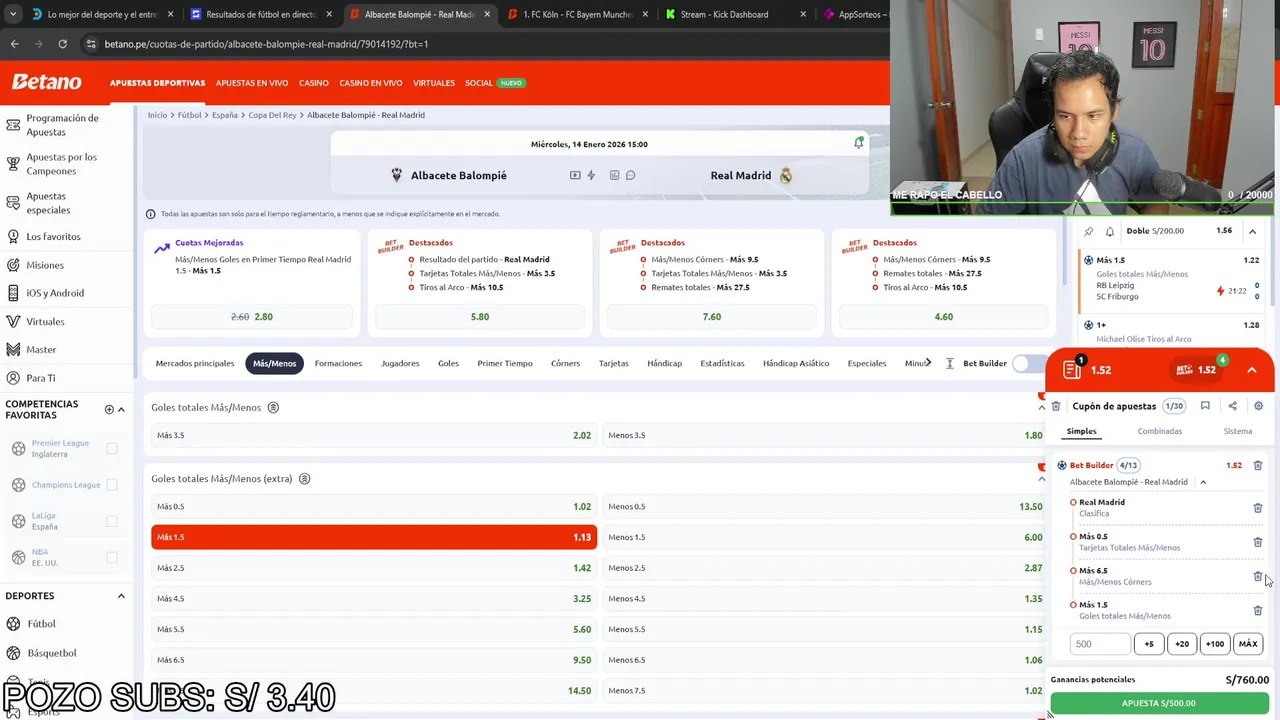Reload the Betano page
The height and width of the screenshot is (720, 1280).
(62, 44)
